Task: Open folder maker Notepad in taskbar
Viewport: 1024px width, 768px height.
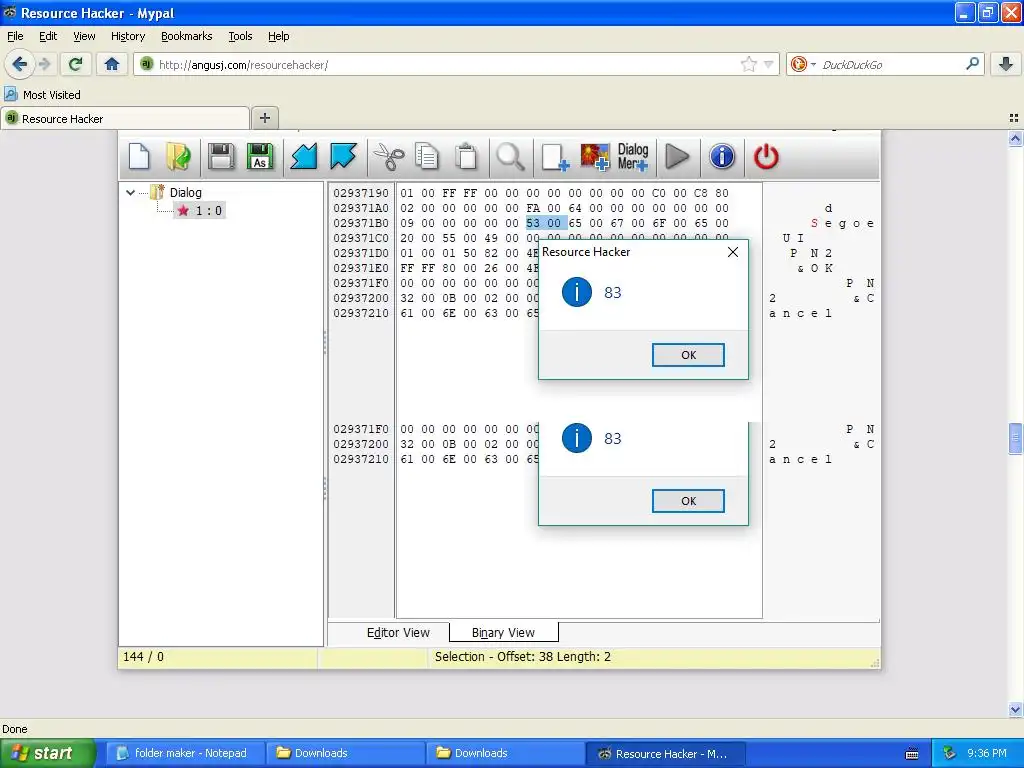Action: (x=185, y=753)
